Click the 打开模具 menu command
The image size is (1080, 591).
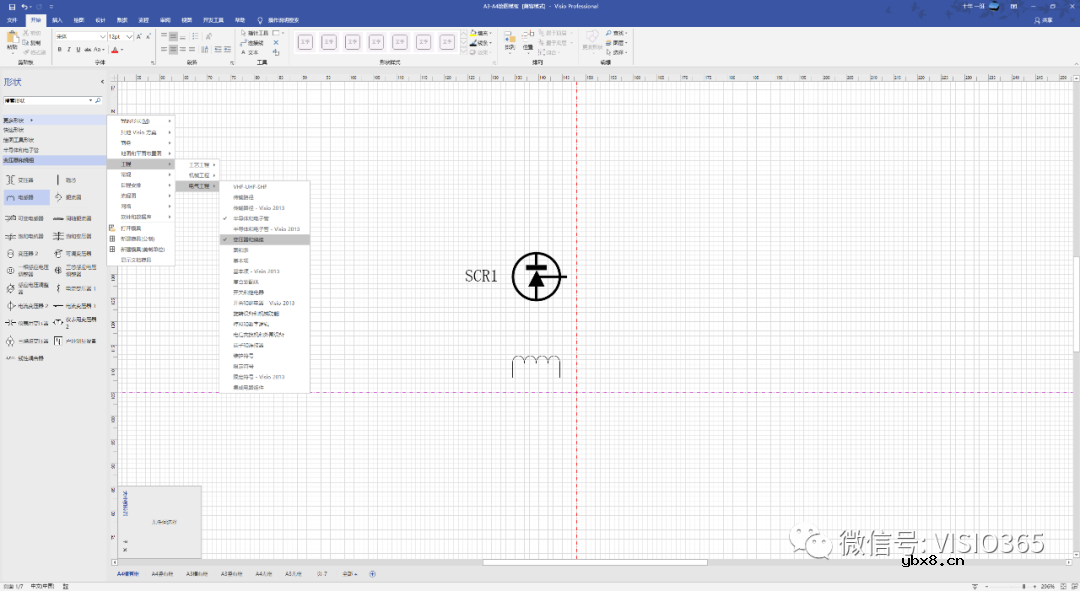coord(131,228)
